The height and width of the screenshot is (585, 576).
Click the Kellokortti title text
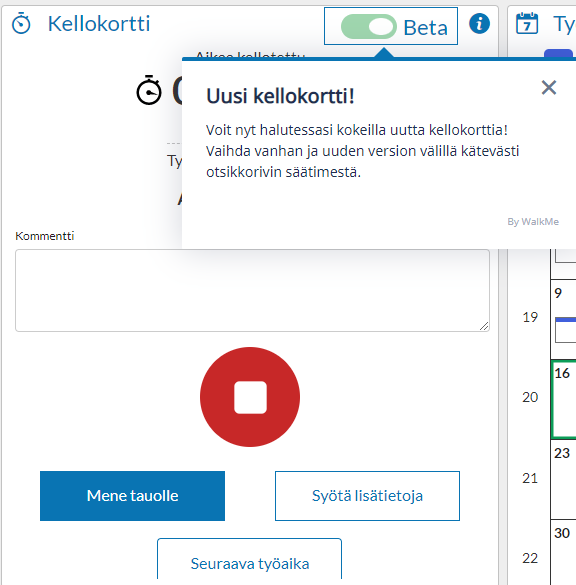pos(99,24)
